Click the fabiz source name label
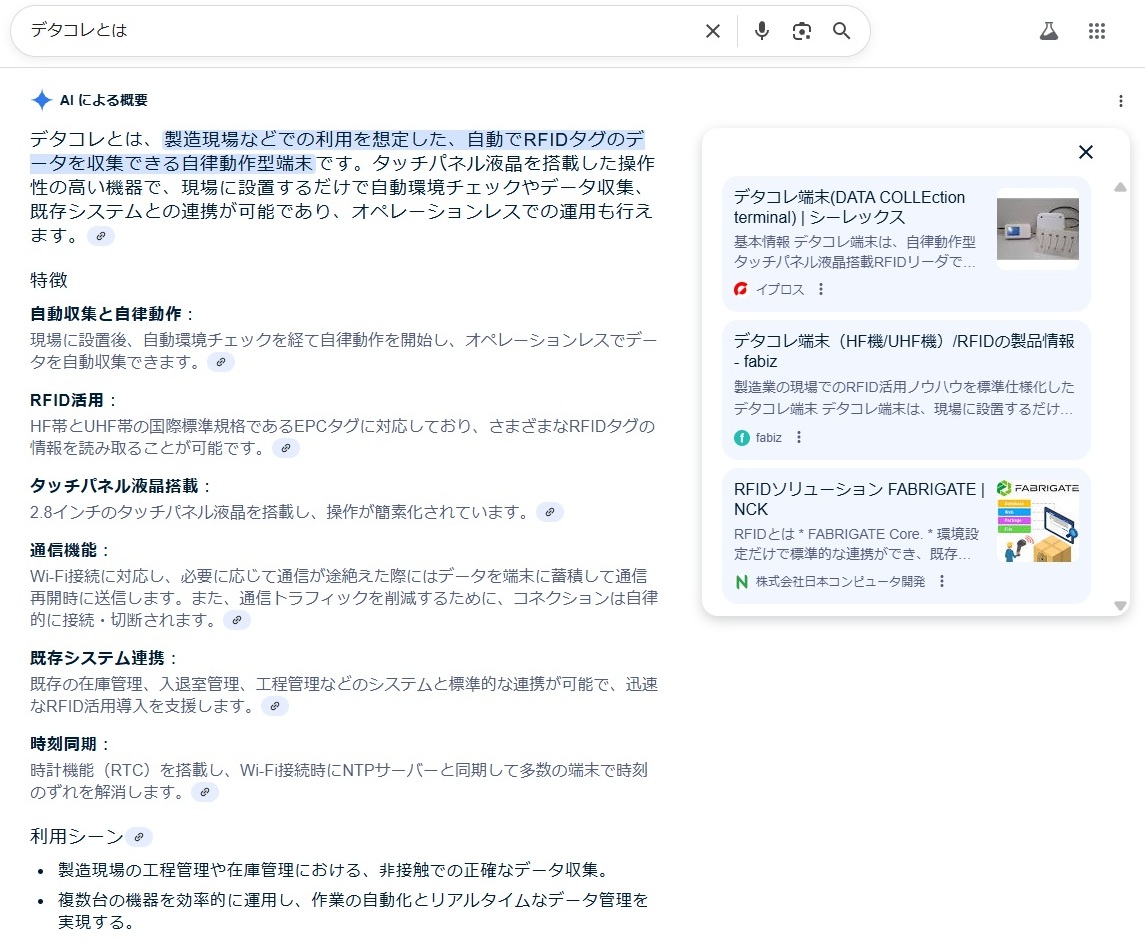1145x945 pixels. [768, 437]
